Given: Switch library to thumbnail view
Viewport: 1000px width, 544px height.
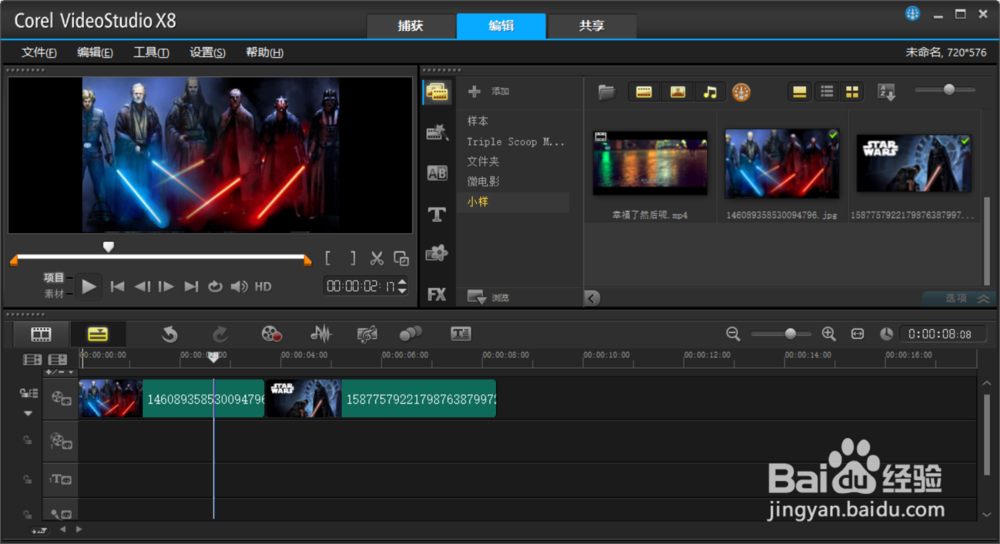Looking at the screenshot, I should click(852, 92).
